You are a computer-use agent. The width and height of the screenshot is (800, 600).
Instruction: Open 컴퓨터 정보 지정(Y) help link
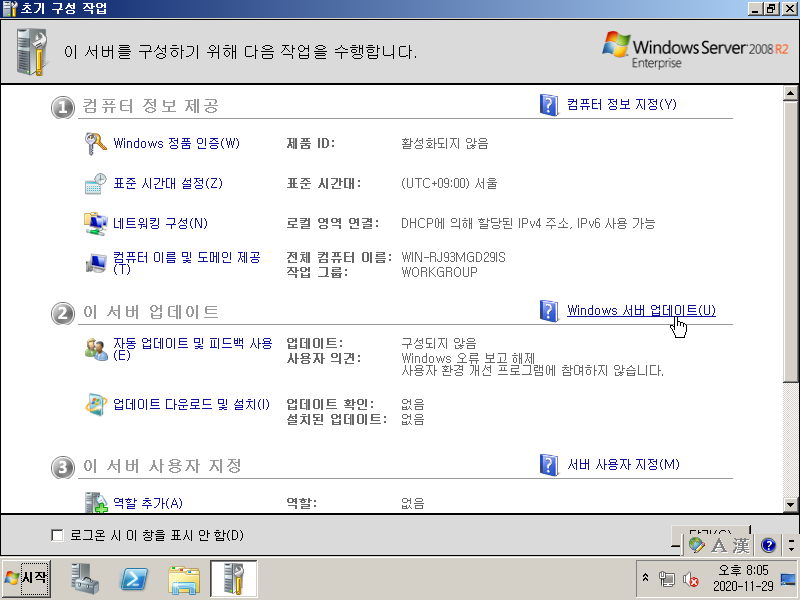pos(622,105)
